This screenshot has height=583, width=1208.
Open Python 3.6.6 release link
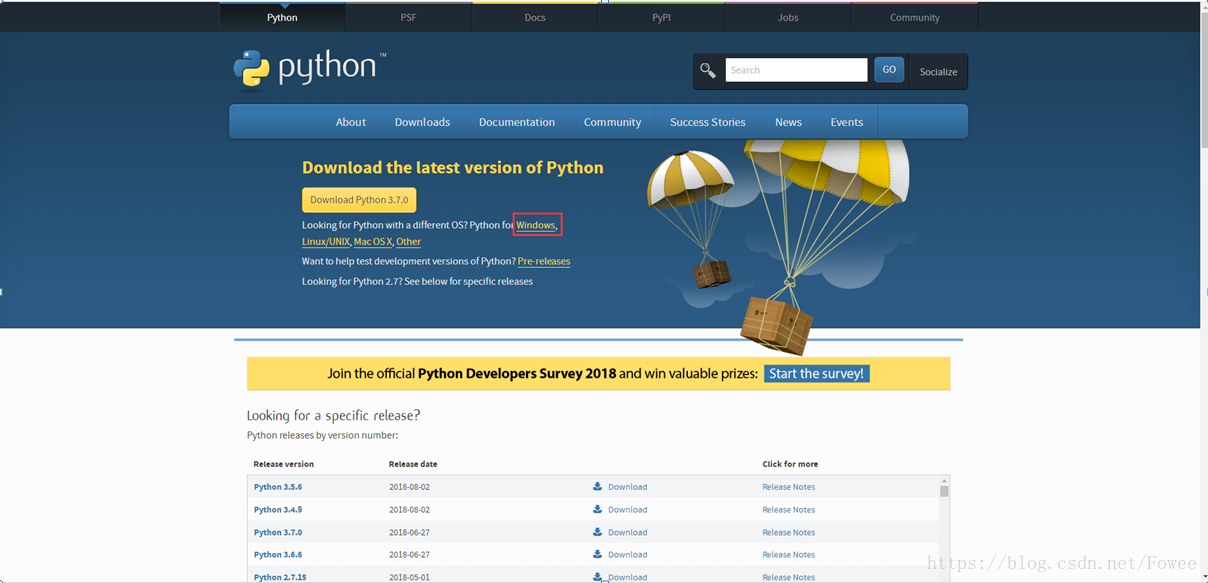pyautogui.click(x=278, y=554)
